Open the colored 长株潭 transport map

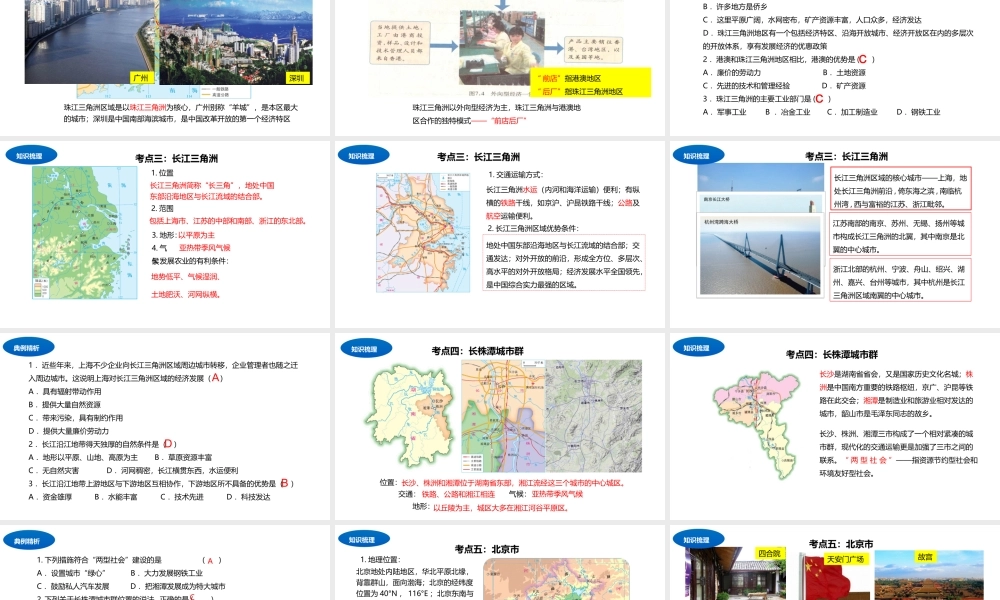coord(503,416)
